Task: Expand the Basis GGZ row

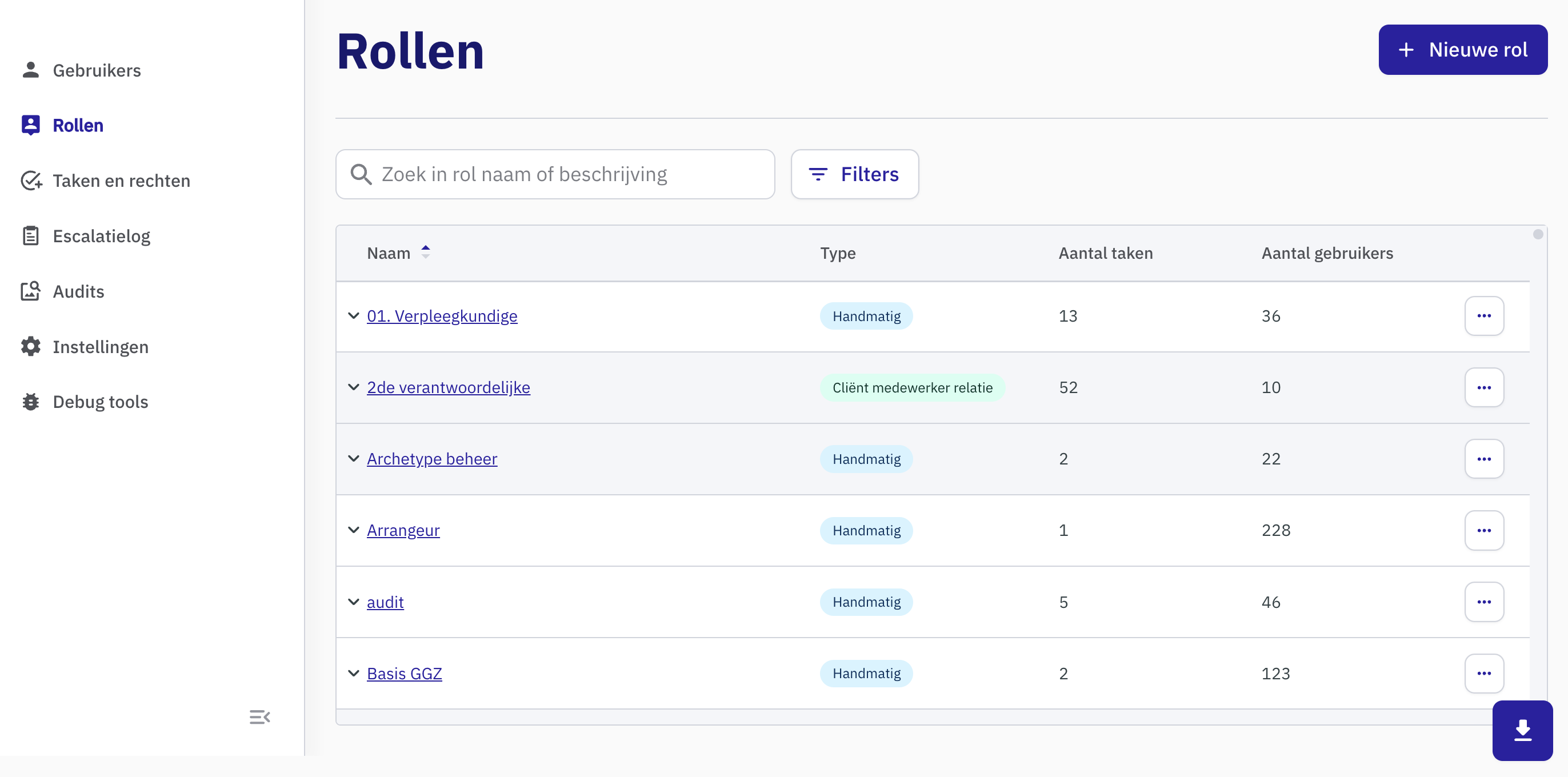Action: pos(353,674)
